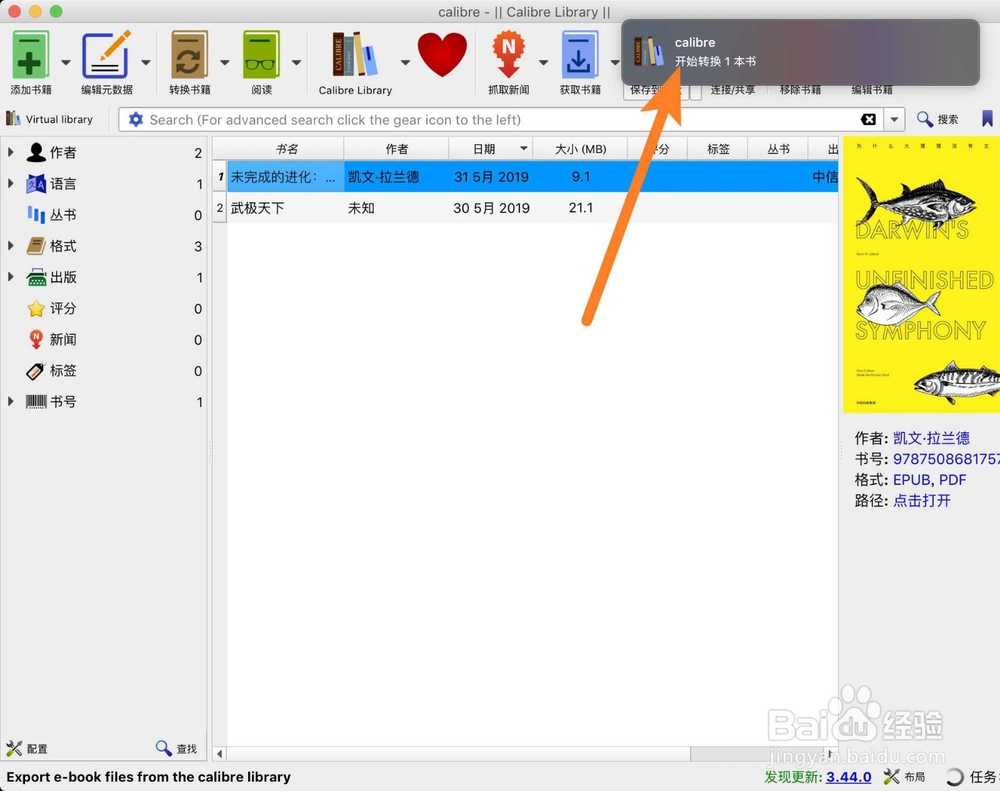Select the book row 武极天下
Viewport: 1000px width, 791px height.
pos(526,208)
